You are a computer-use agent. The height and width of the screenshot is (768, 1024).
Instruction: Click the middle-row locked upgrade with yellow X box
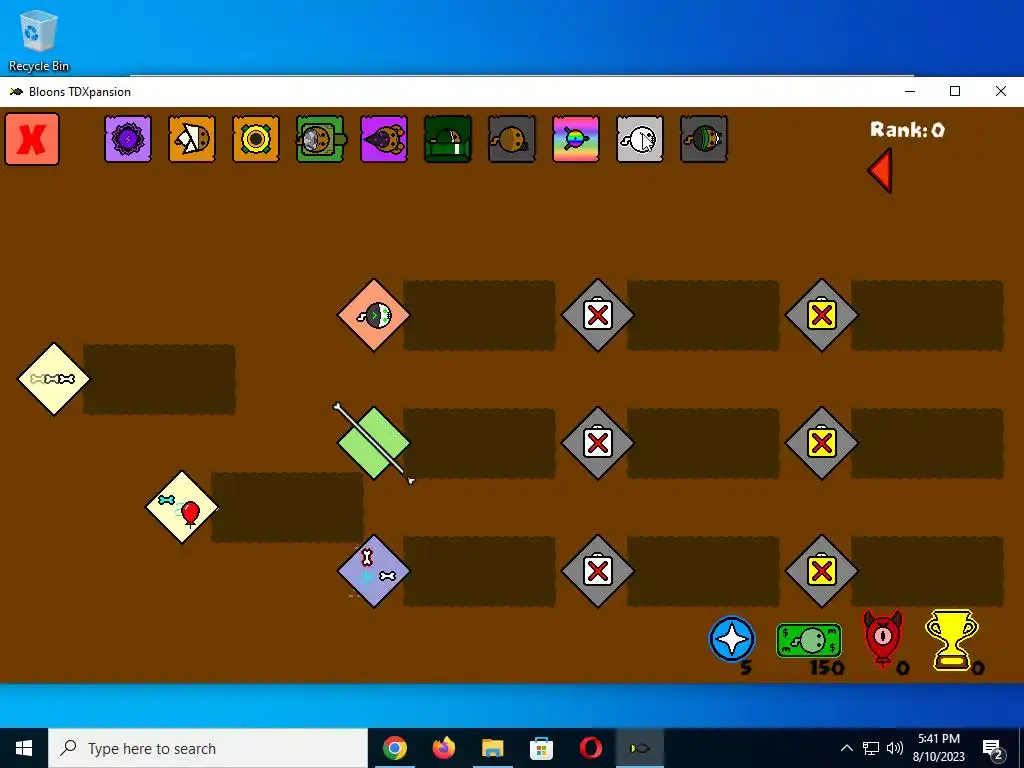(822, 443)
